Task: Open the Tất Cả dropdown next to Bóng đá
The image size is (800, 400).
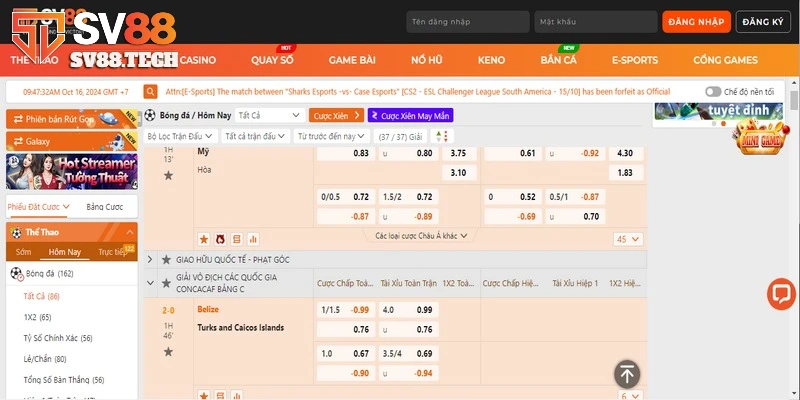Action: [x=269, y=116]
